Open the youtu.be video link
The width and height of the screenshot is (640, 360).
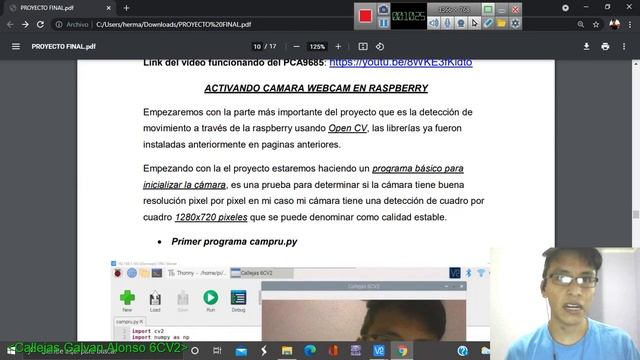pyautogui.click(x=401, y=63)
